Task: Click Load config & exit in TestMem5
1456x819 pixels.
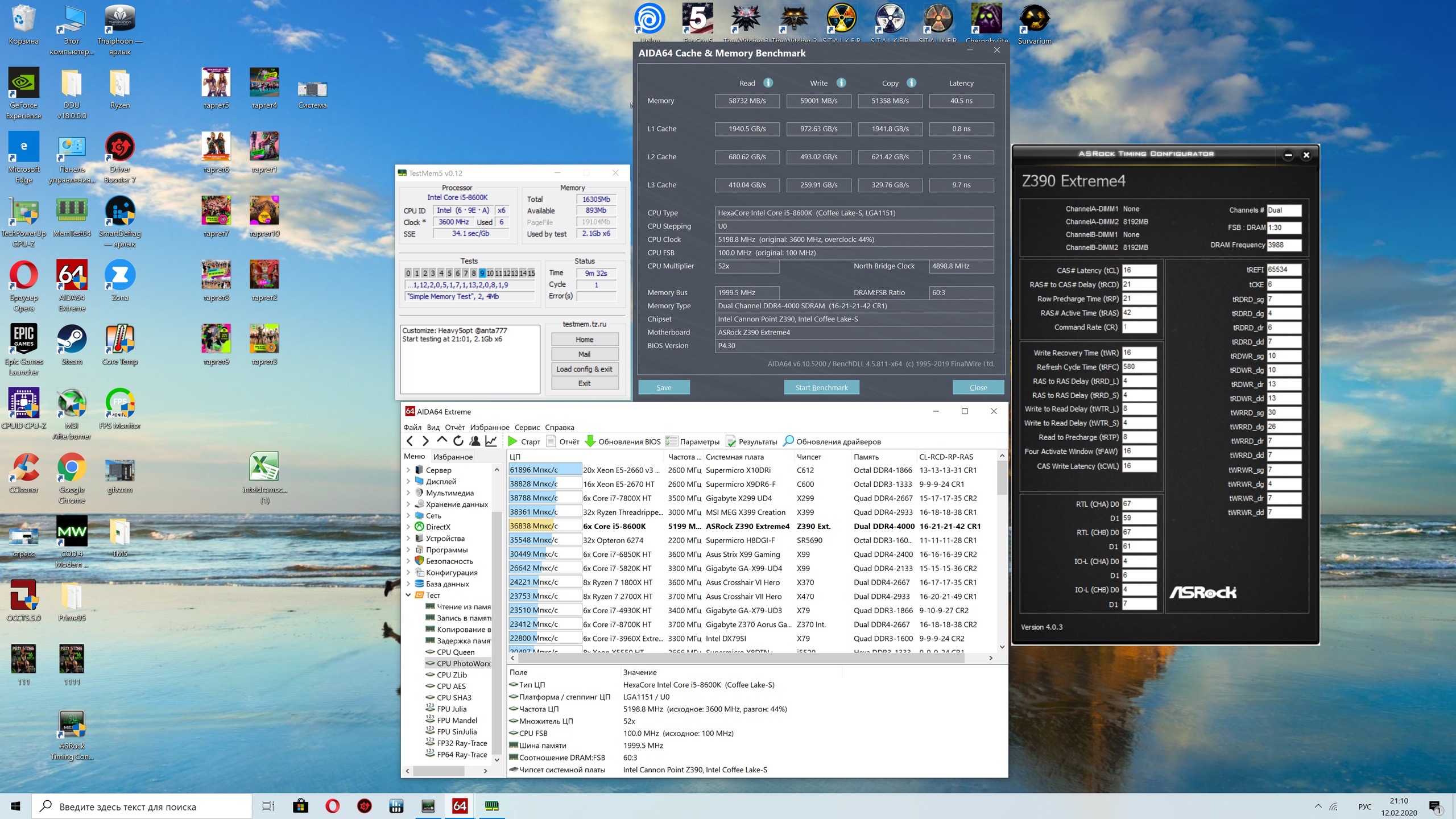Action: click(x=584, y=369)
